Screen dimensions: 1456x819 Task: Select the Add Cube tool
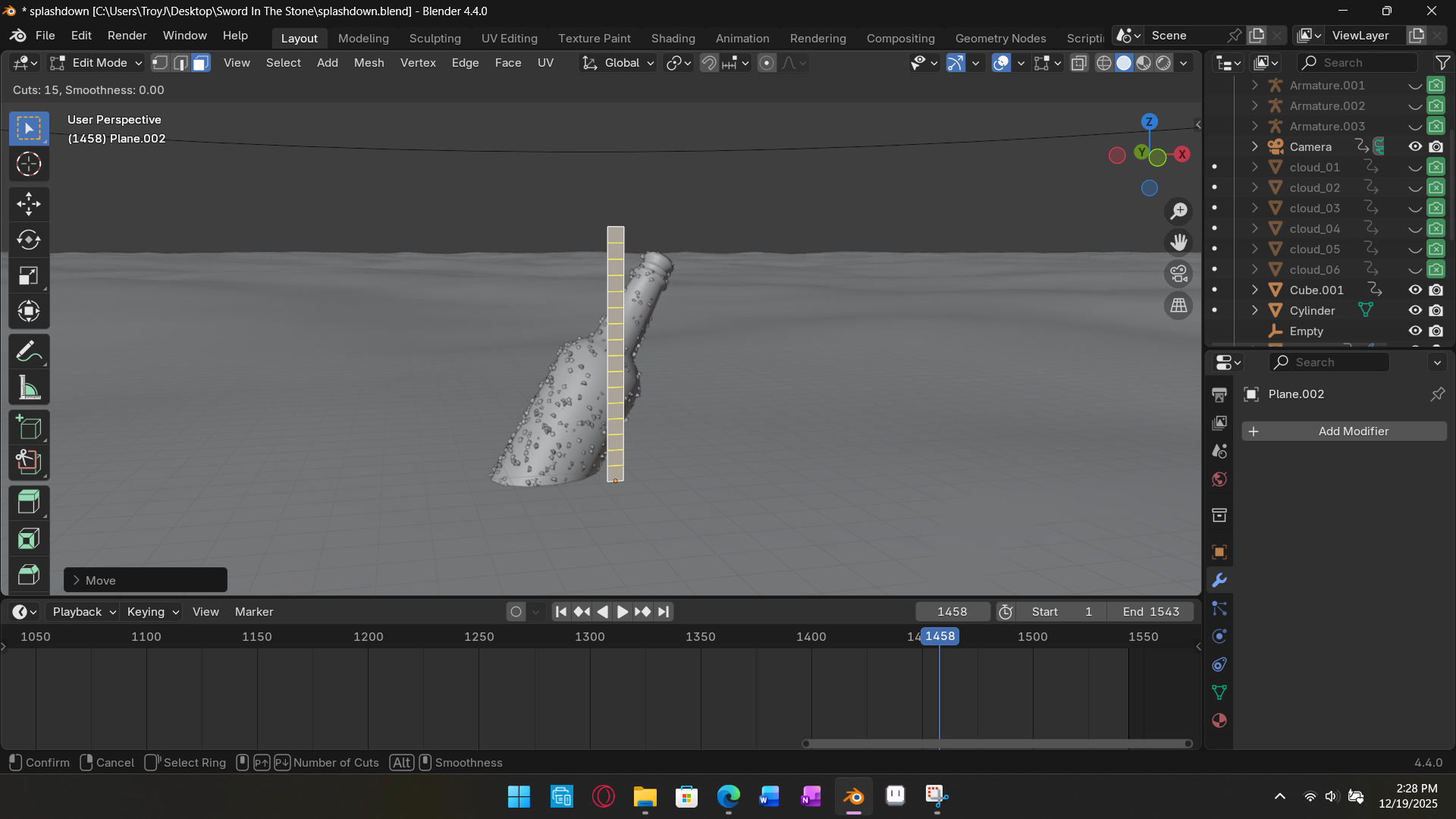coord(29,428)
